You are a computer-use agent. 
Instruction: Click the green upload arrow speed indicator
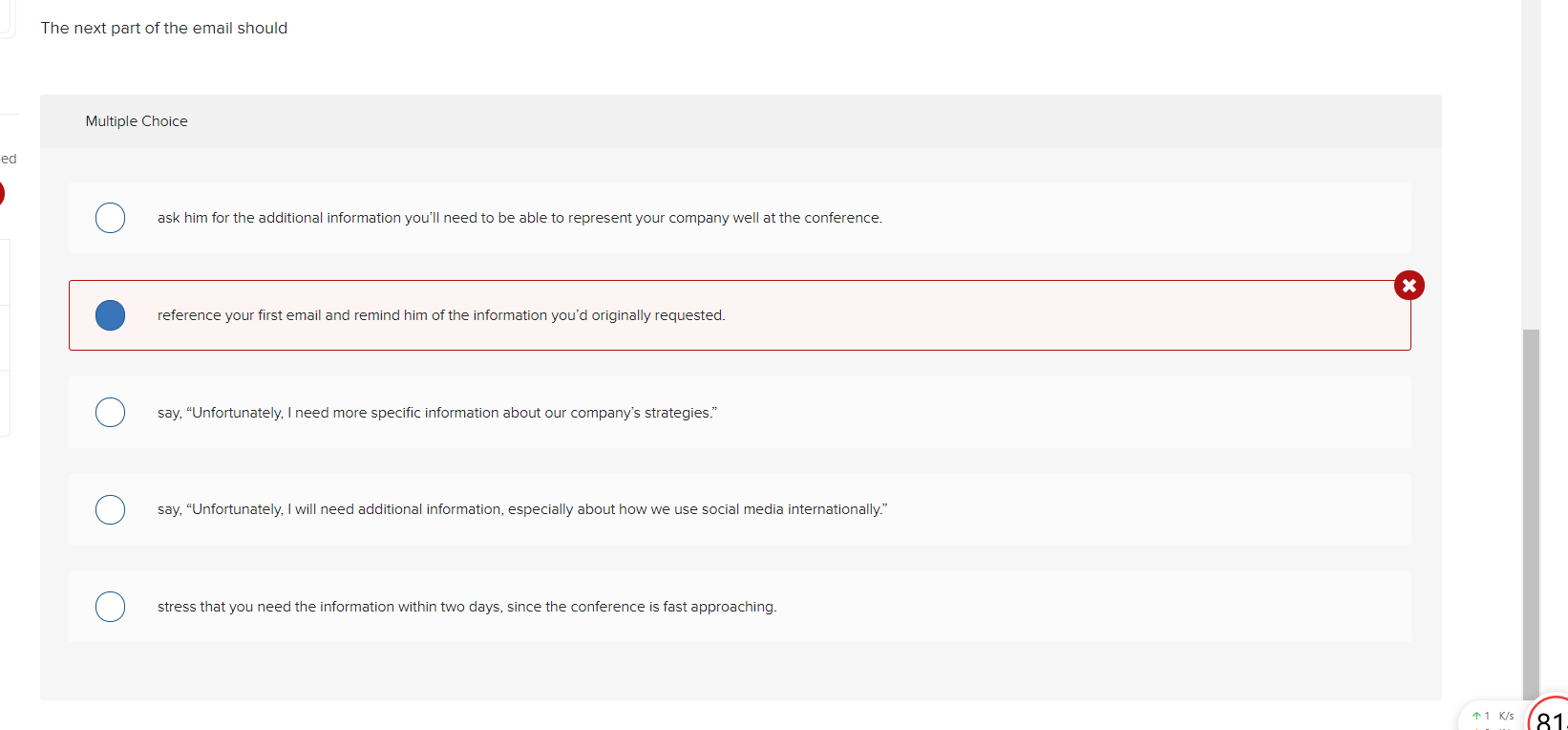point(1476,716)
